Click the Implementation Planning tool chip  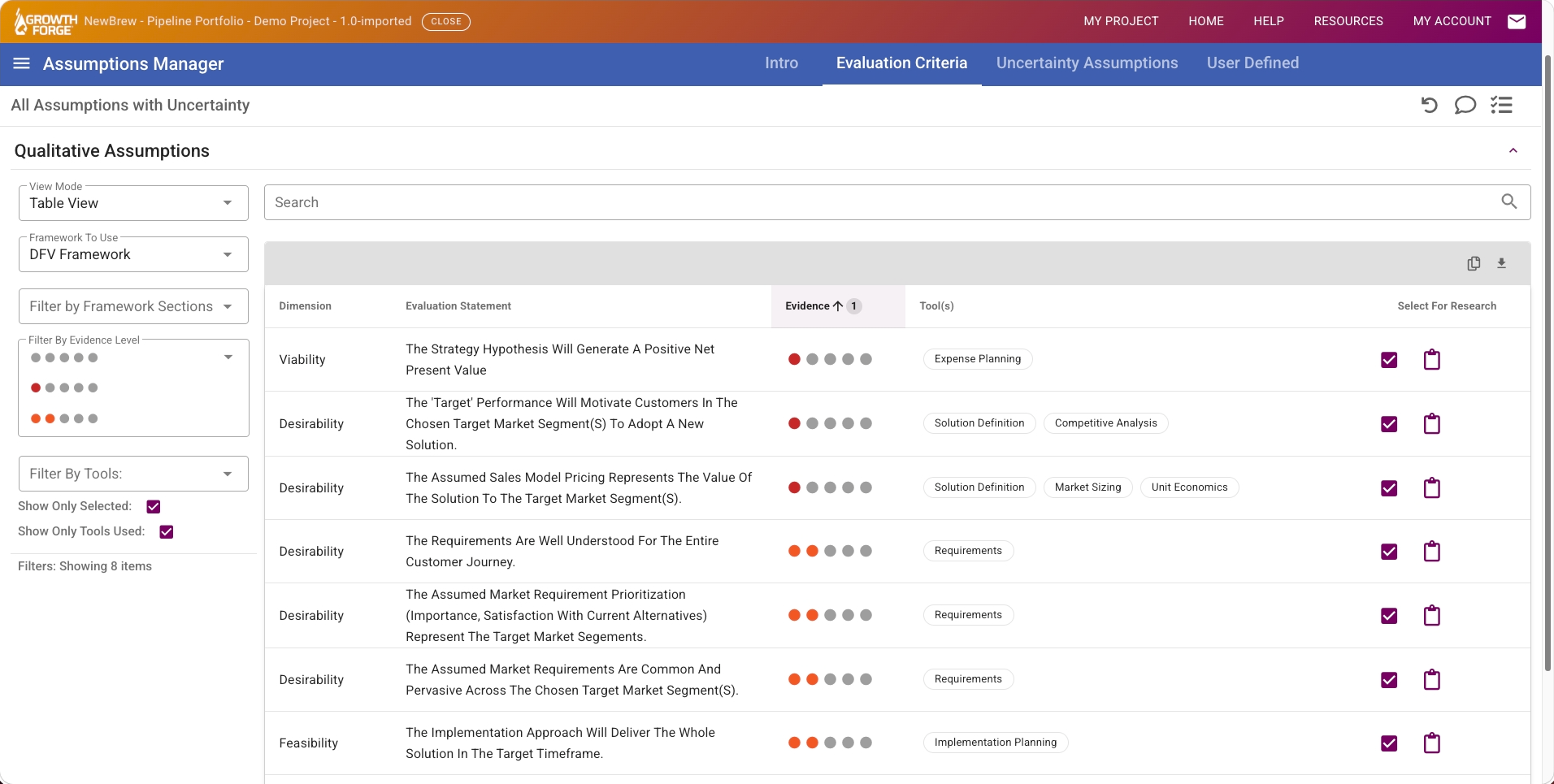(995, 743)
